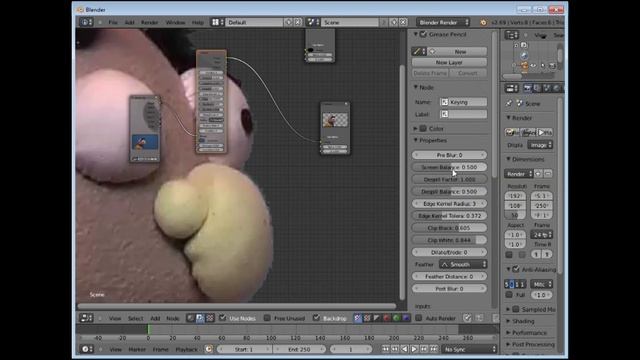Select the Render properties tab icon
The image size is (640, 360).
(x=527, y=88)
